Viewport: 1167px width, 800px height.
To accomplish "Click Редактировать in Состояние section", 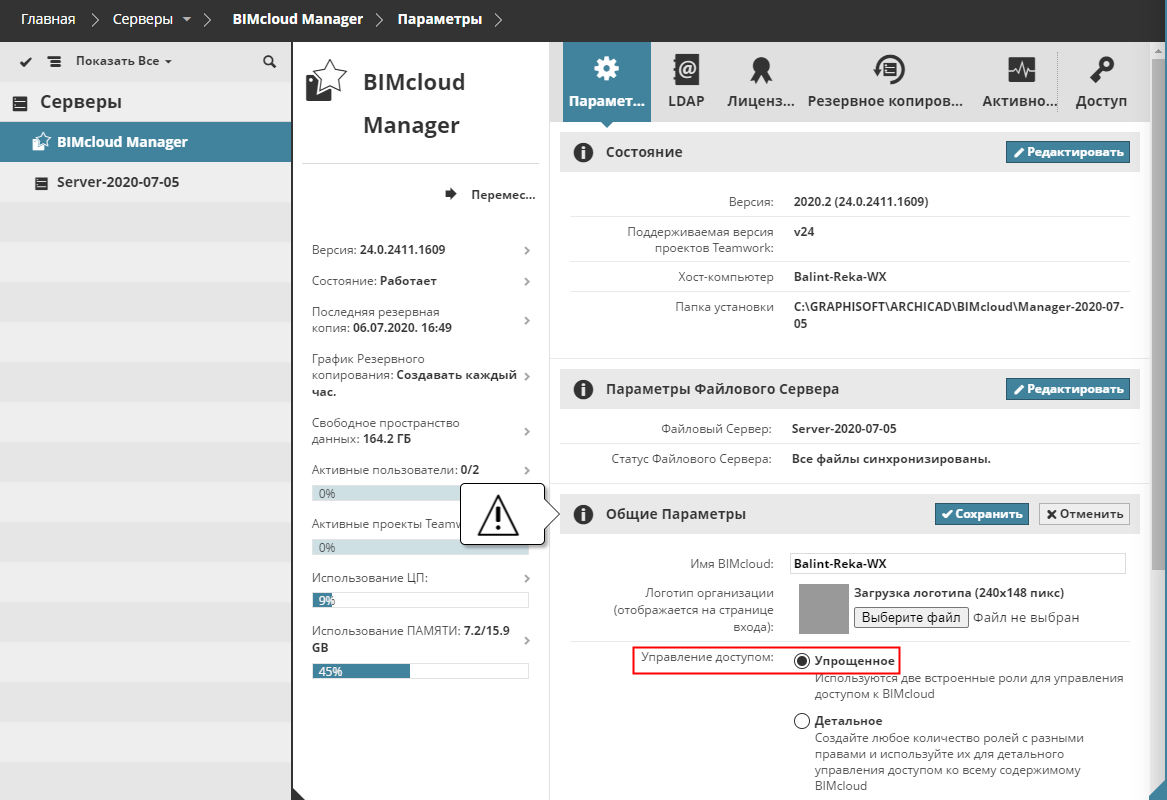I will pyautogui.click(x=1067, y=152).
